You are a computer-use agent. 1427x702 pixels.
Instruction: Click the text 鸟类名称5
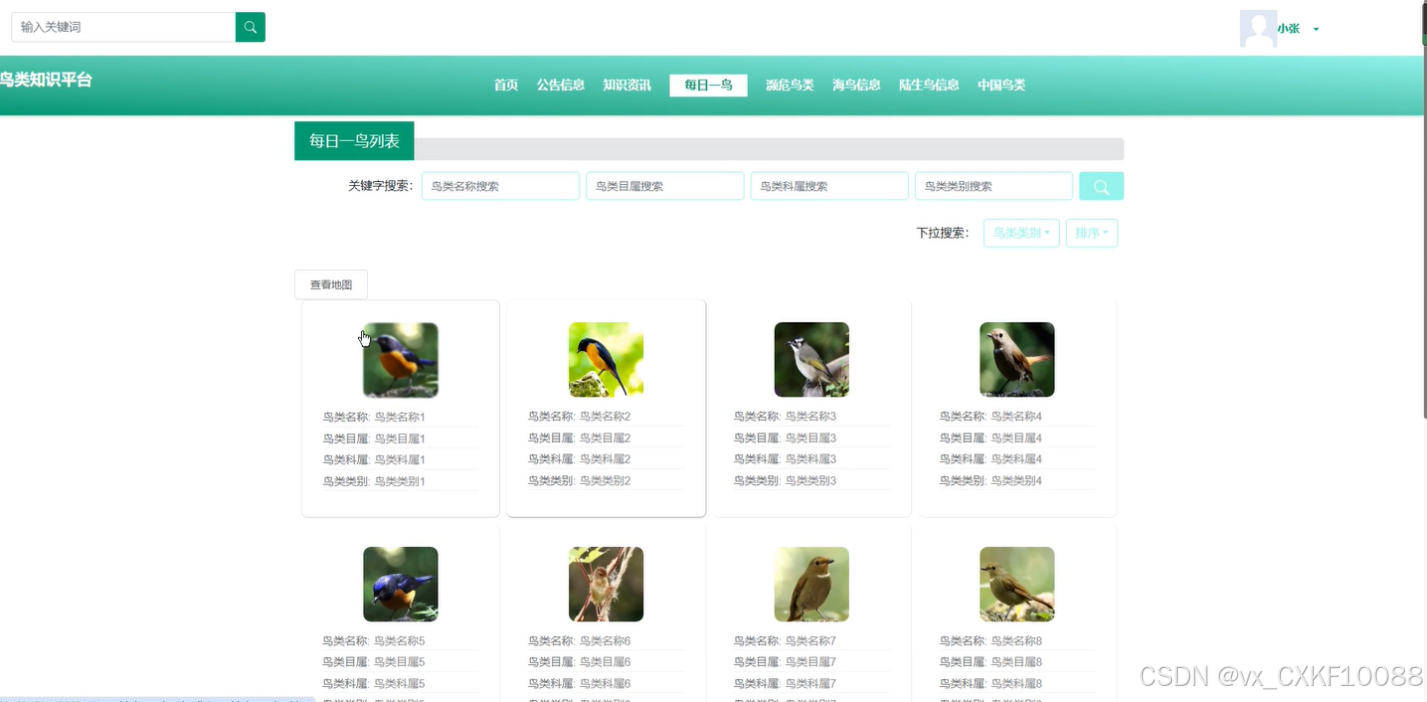[400, 641]
